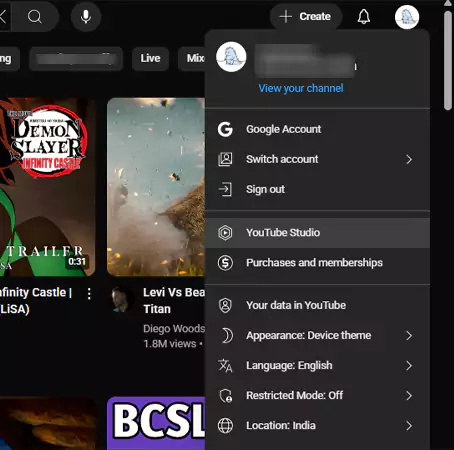
Task: Click the Switch account person icon
Action: click(x=225, y=159)
